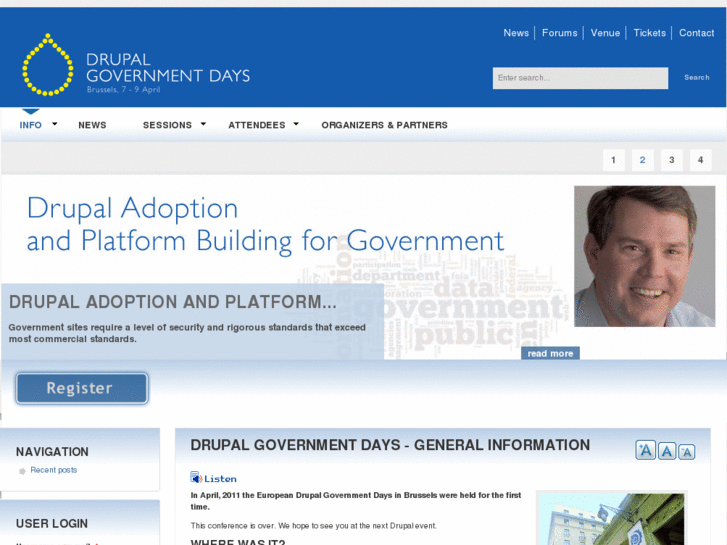Click the large Drupal Adoption banner title
Image resolution: width=727 pixels, height=545 pixels.
point(265,225)
